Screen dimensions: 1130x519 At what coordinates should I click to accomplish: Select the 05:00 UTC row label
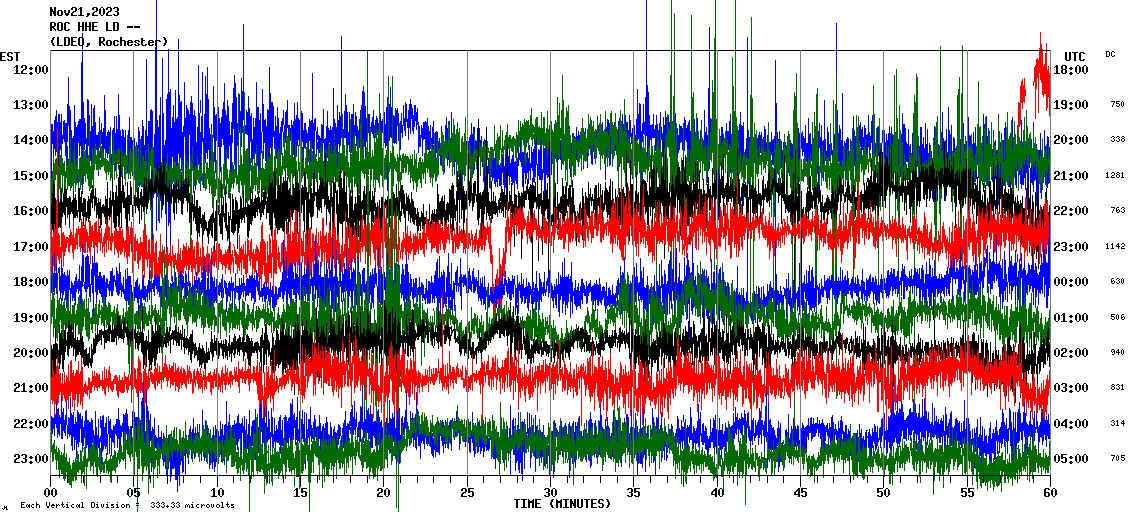1070,459
